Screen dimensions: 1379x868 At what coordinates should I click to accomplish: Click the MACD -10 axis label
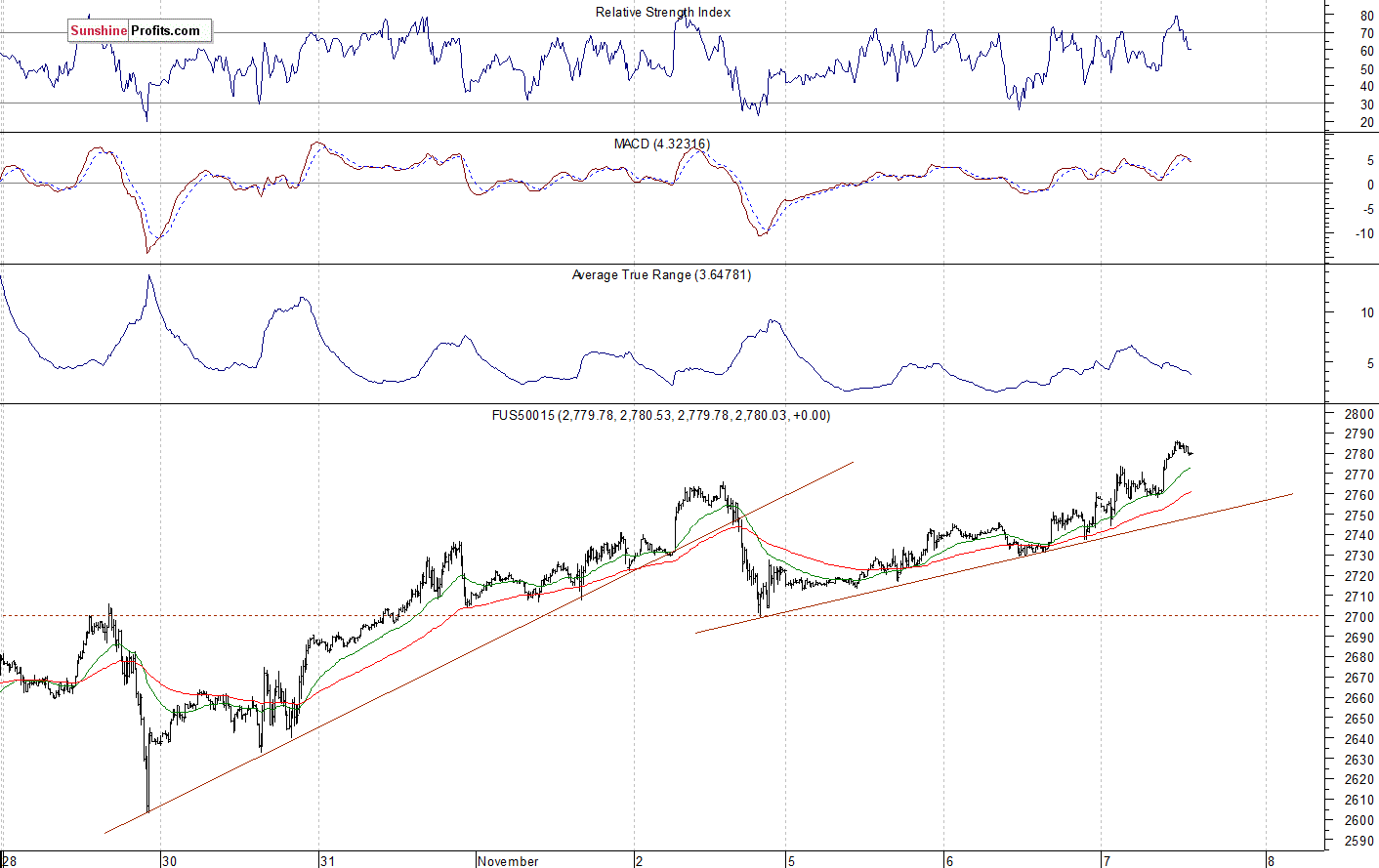pos(1363,234)
